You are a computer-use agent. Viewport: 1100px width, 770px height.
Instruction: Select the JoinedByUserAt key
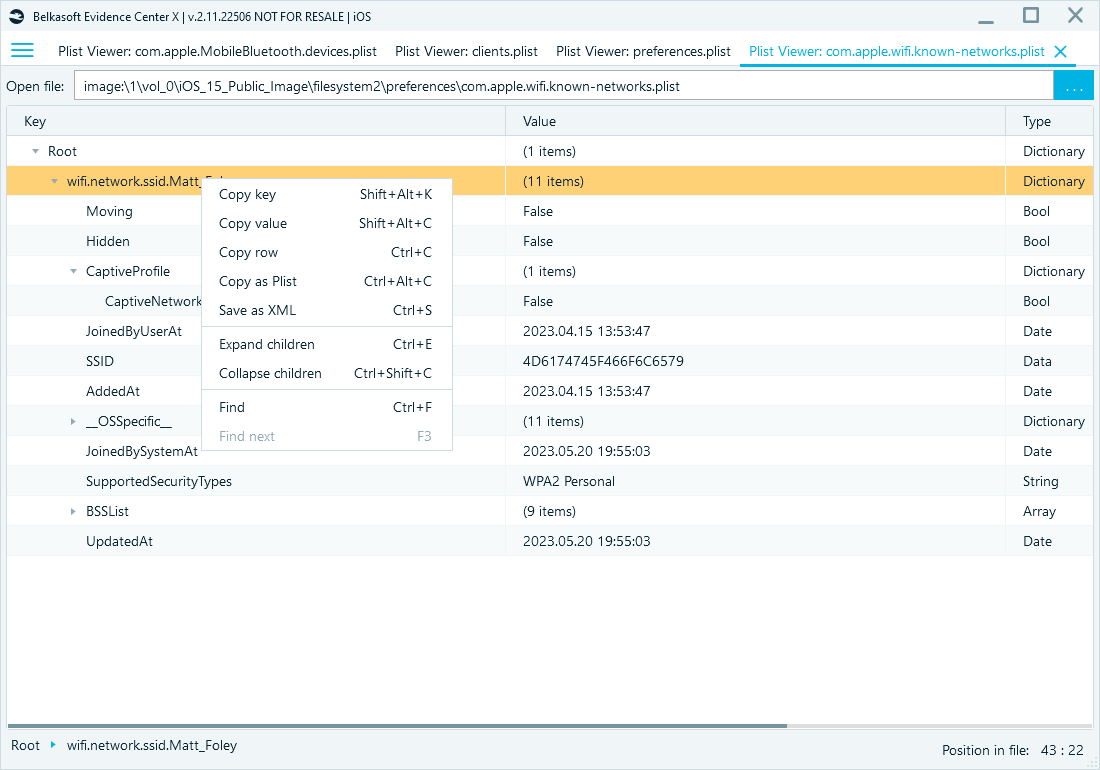coord(133,331)
